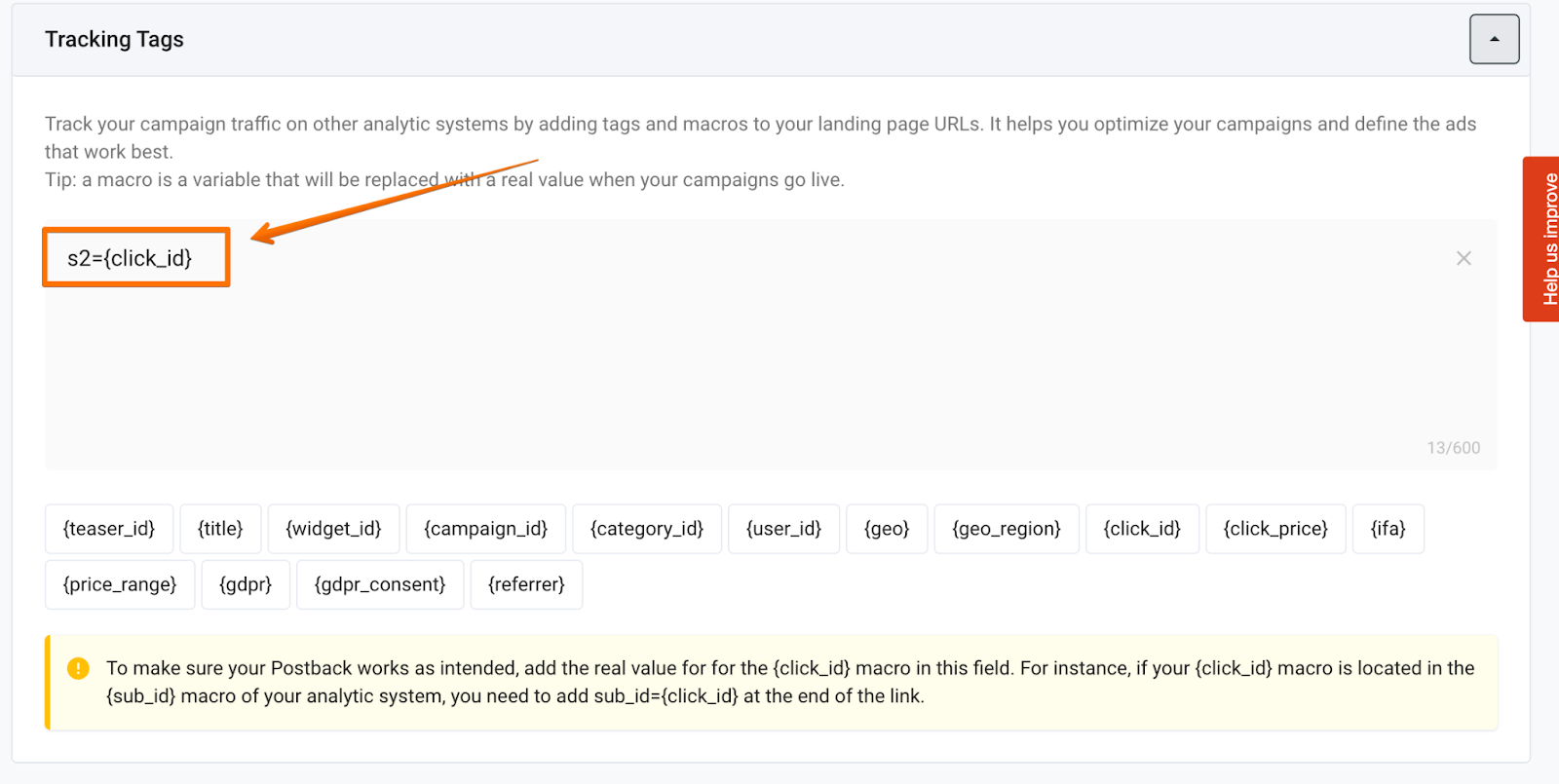Collapse the Tracking Tags section
The width and height of the screenshot is (1559, 784).
[1494, 39]
